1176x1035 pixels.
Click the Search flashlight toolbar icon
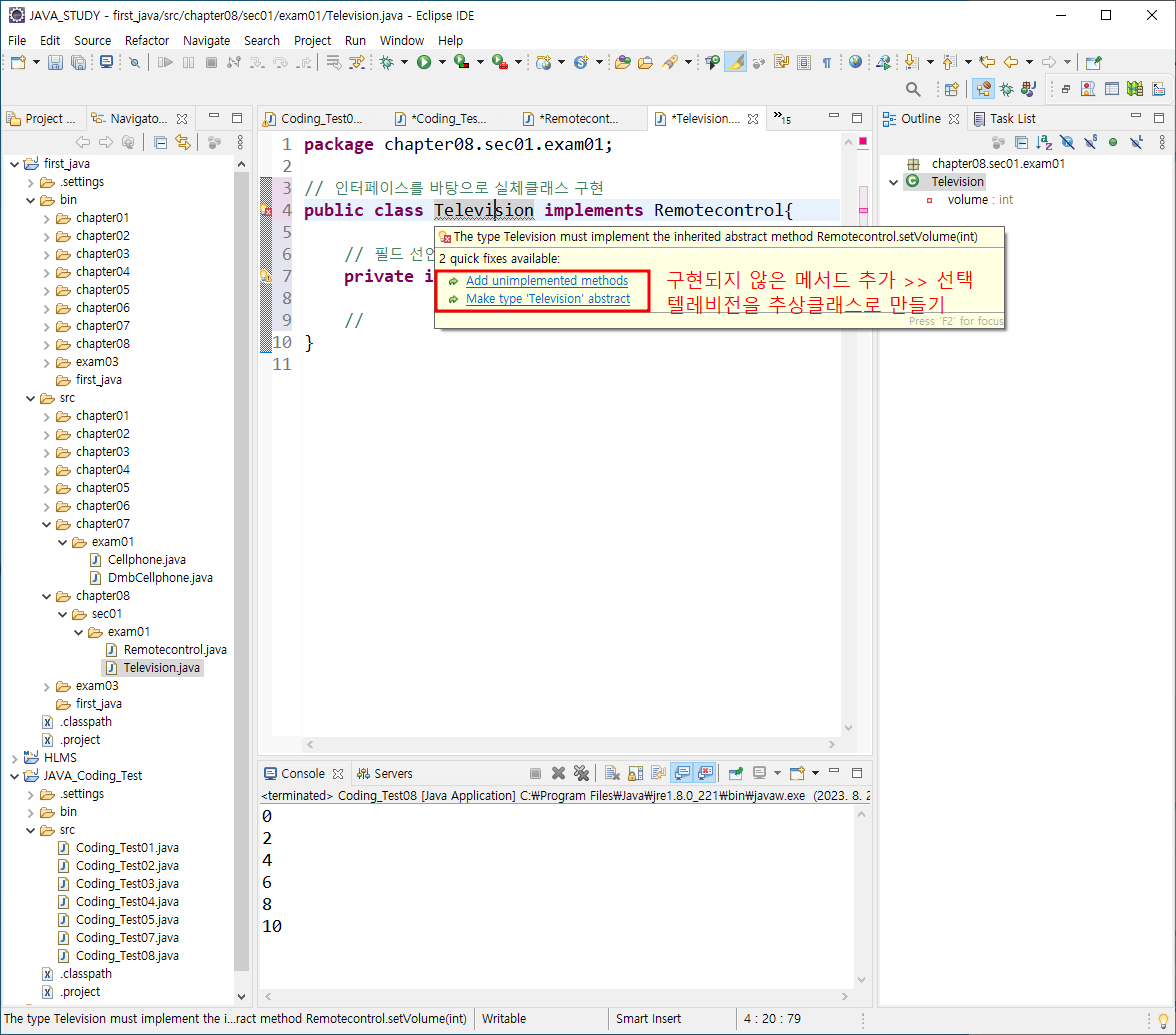[x=670, y=63]
